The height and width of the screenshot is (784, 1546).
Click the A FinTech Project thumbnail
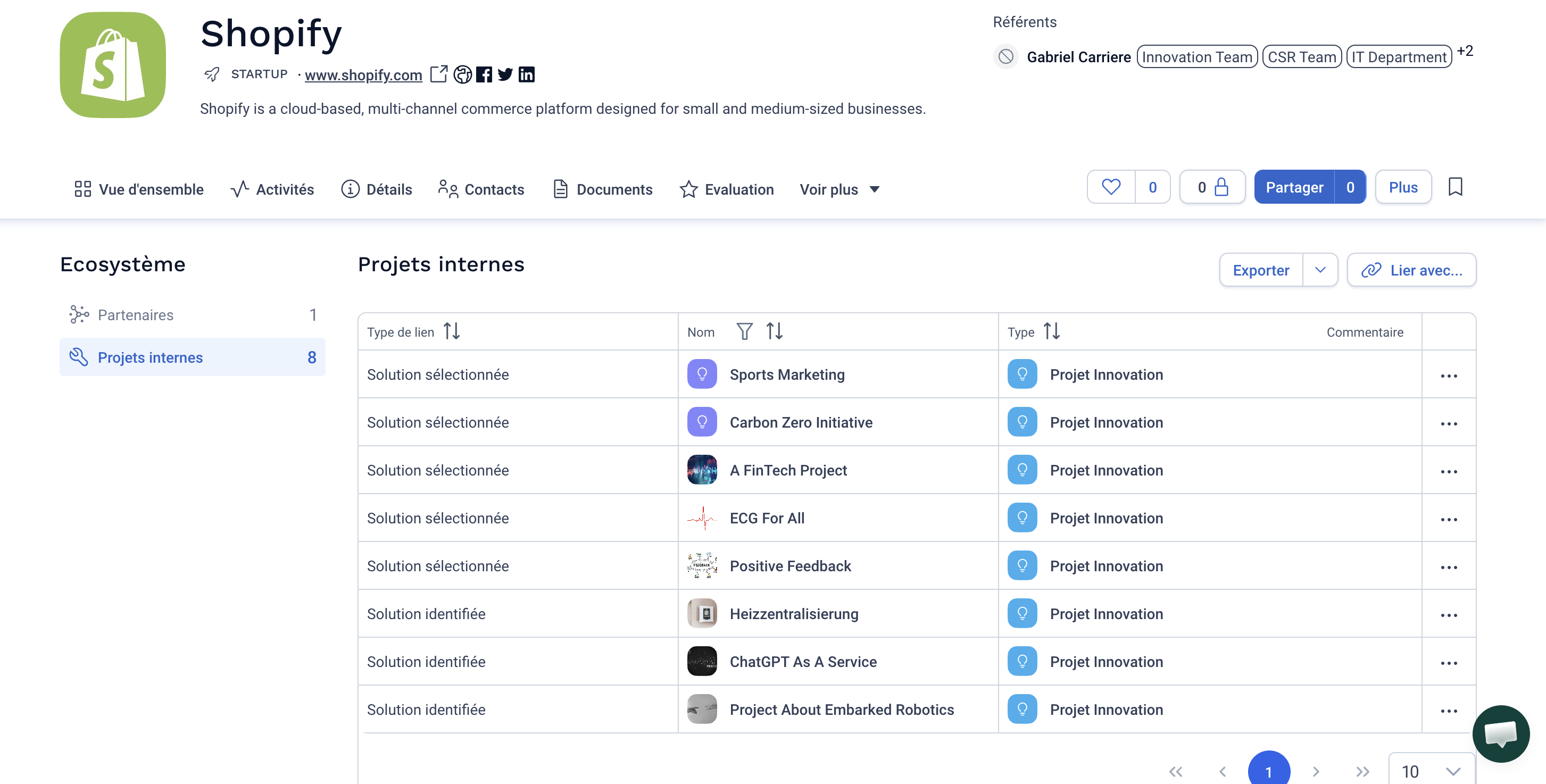702,470
